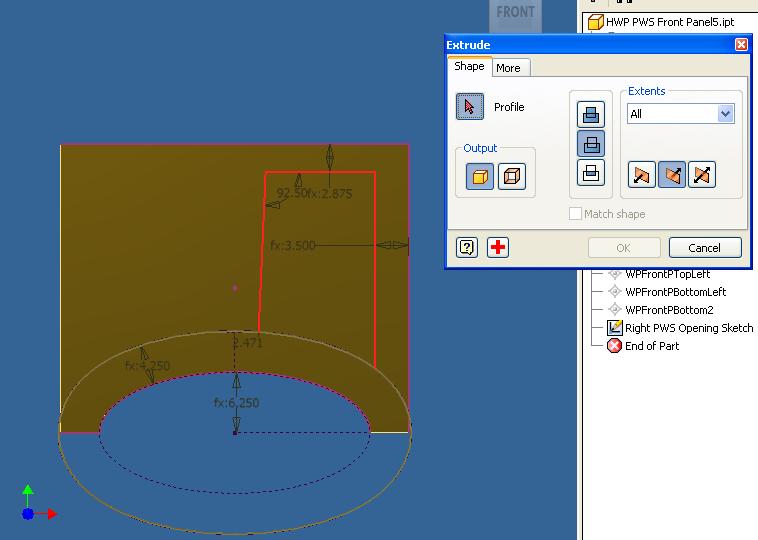Select the Join operation icon
The width and height of the screenshot is (758, 540).
click(x=591, y=114)
